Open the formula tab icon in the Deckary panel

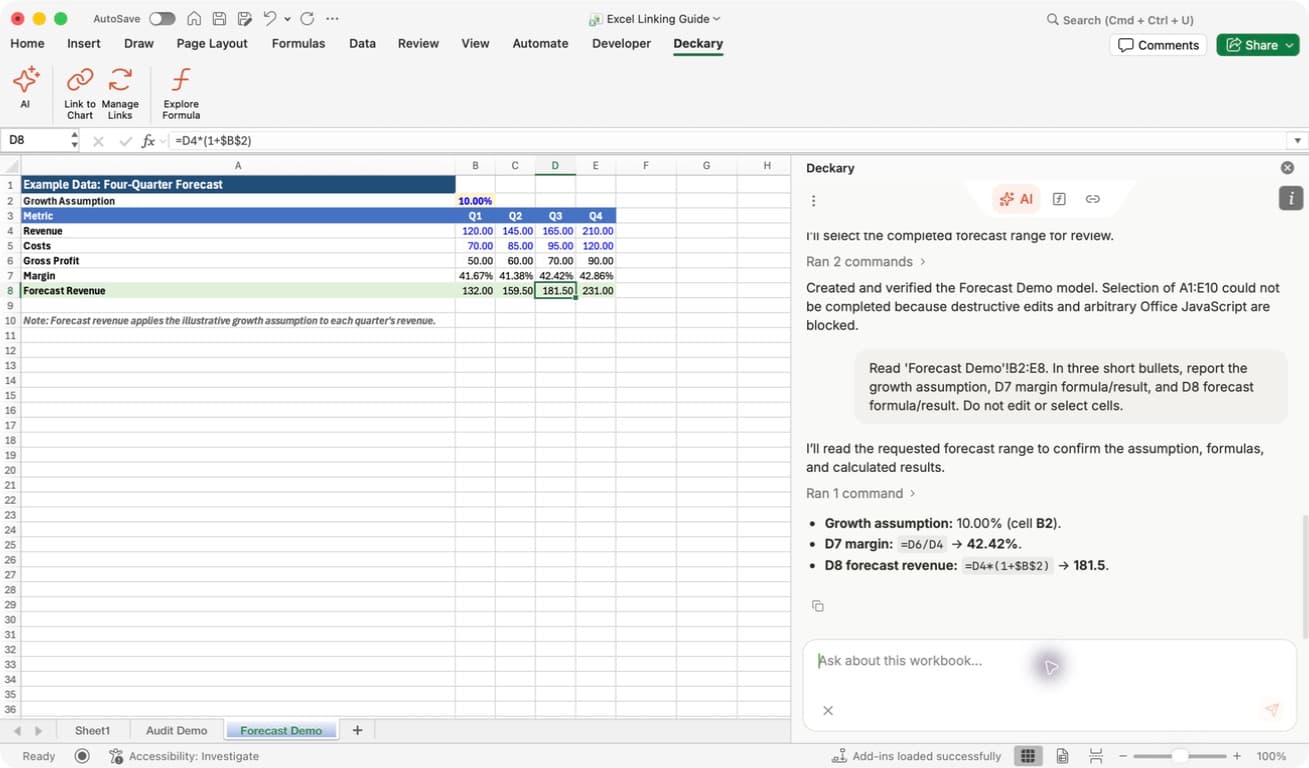tap(1060, 199)
